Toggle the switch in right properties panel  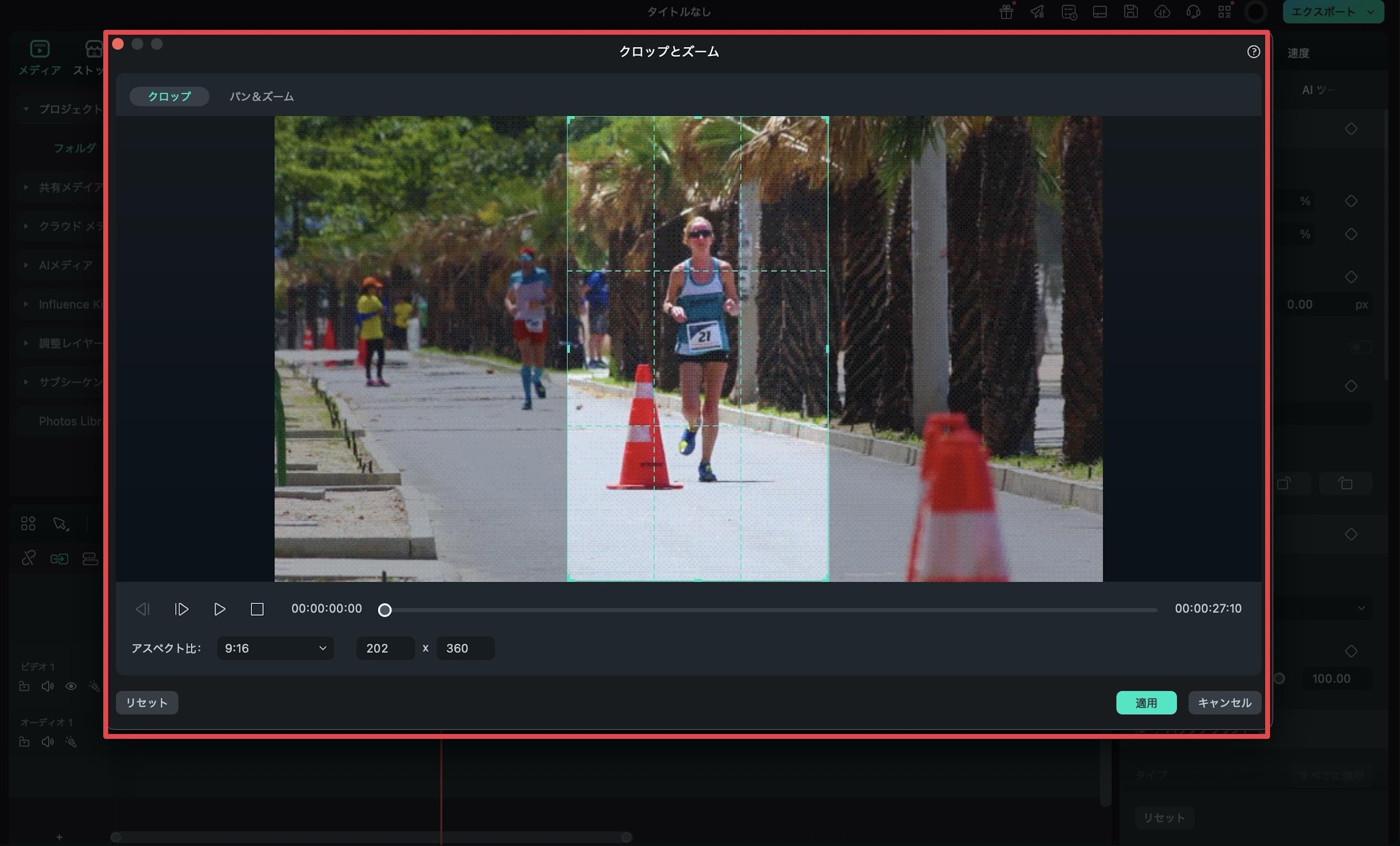[x=1361, y=347]
